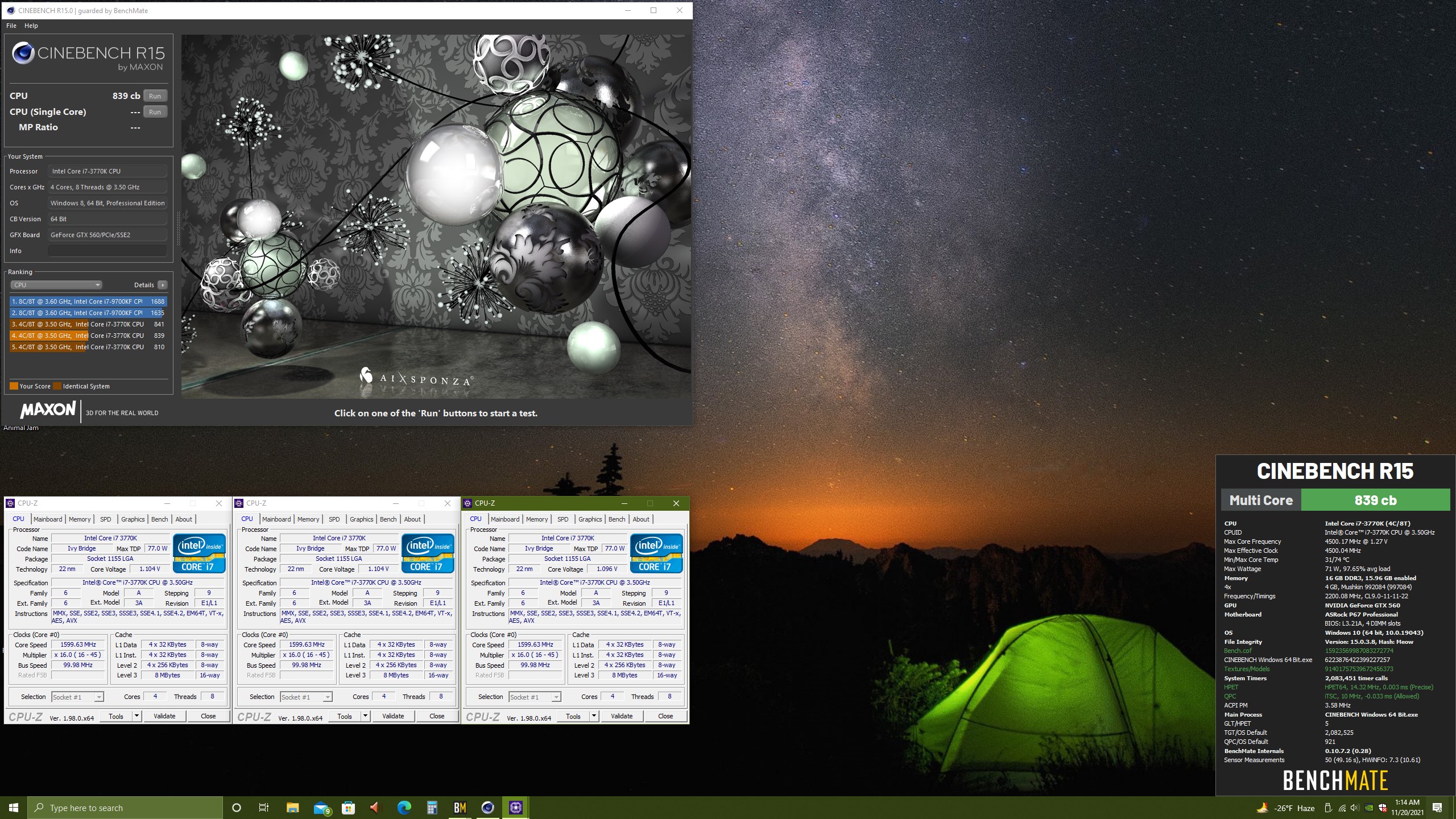The height and width of the screenshot is (819, 1456).
Task: Select the i7-3770K ranking row scoring 841
Action: [88, 324]
